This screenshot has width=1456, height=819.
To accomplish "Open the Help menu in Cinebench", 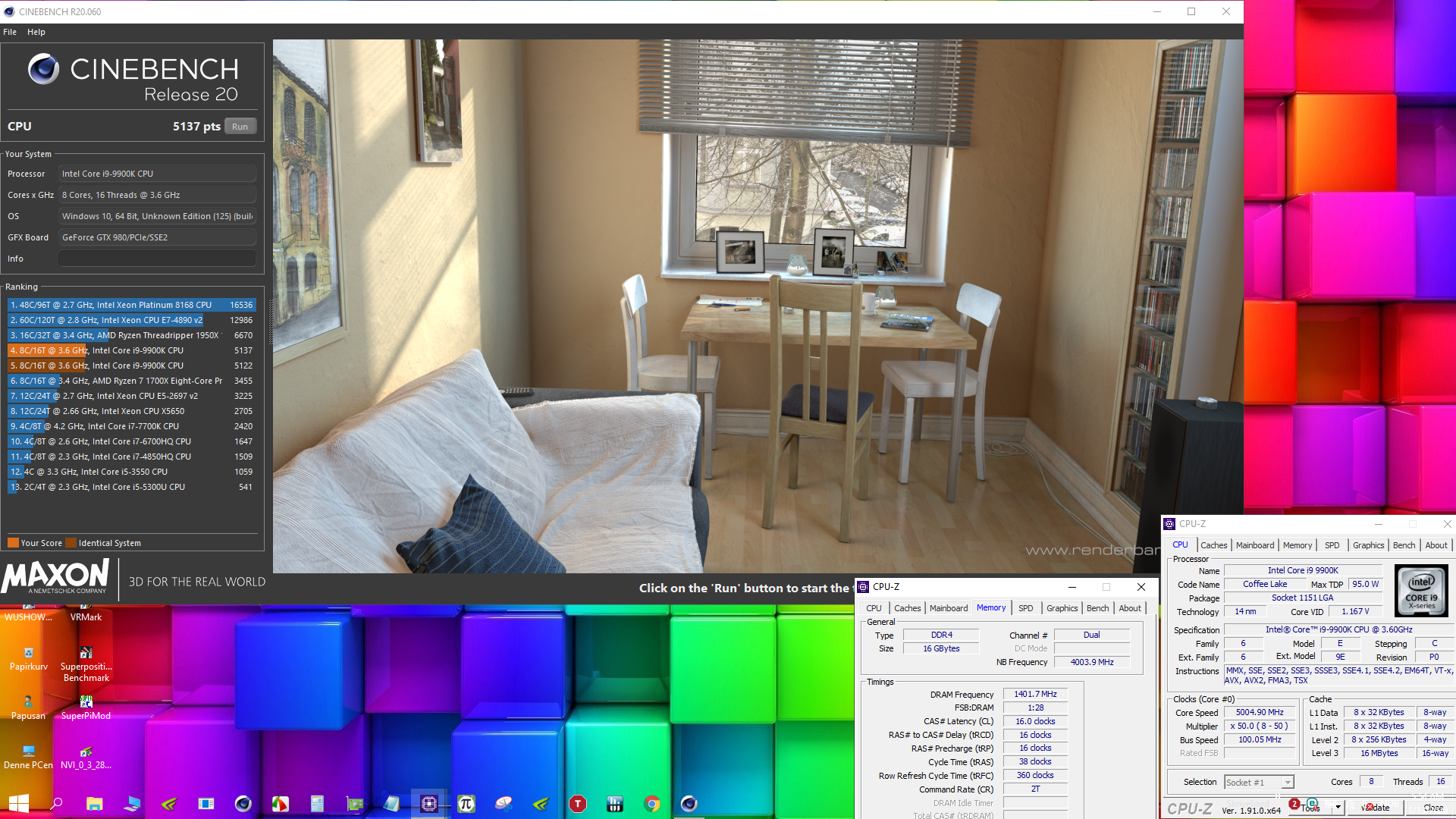I will (x=36, y=32).
